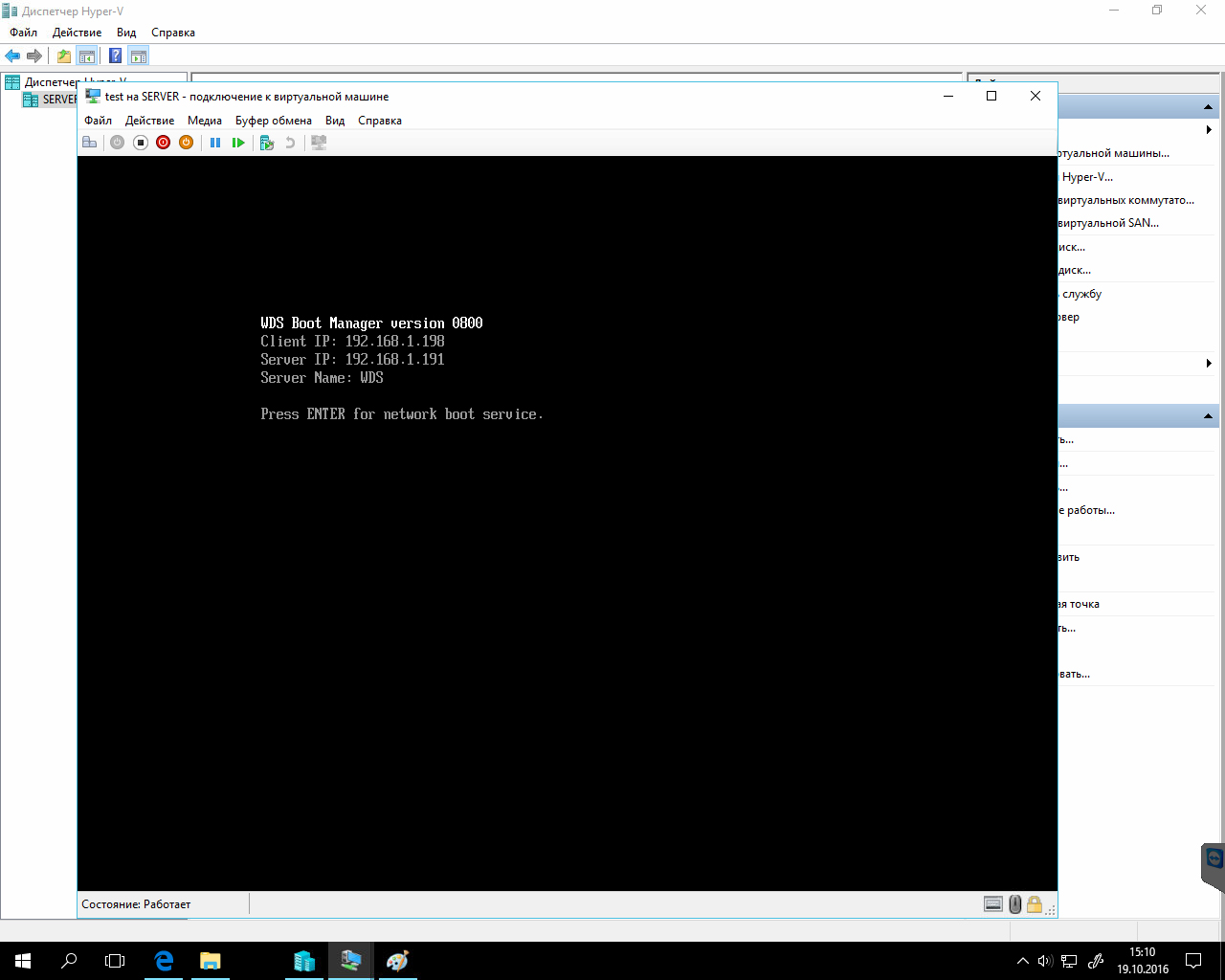Viewport: 1225px width, 980px height.
Task: Expand the first submenu arrow in Actions pane
Action: pyautogui.click(x=1209, y=130)
